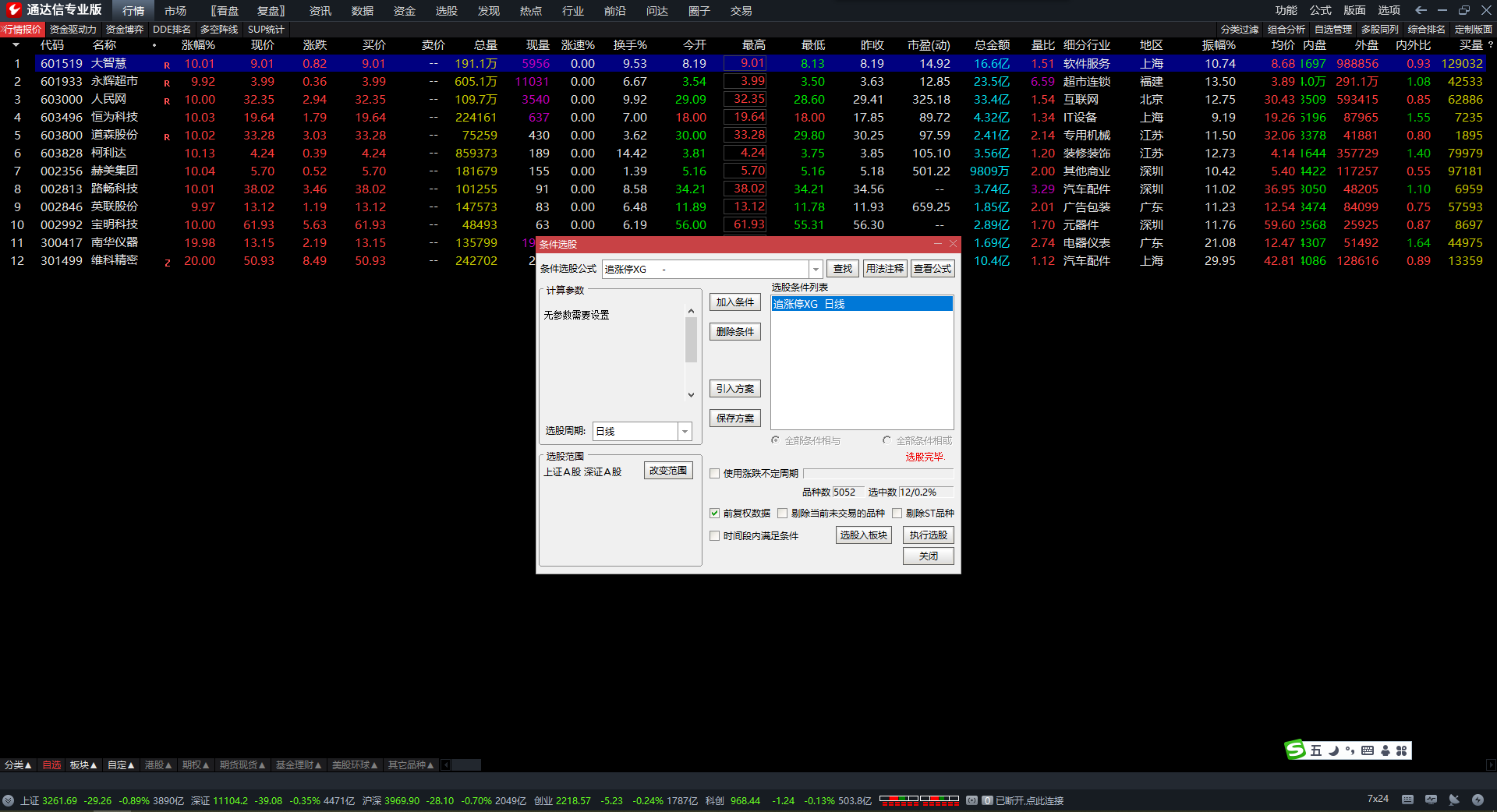Click the 用法注释 button
Viewport: 1497px width, 812px height.
[885, 269]
